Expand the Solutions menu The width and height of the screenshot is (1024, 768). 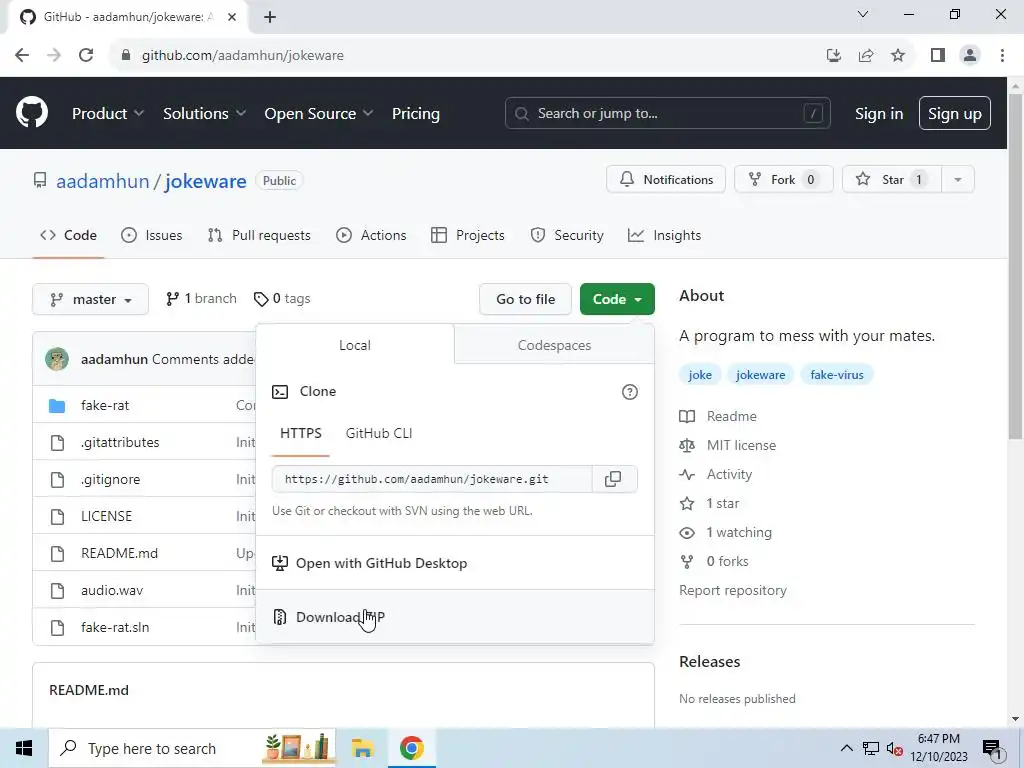click(x=204, y=114)
